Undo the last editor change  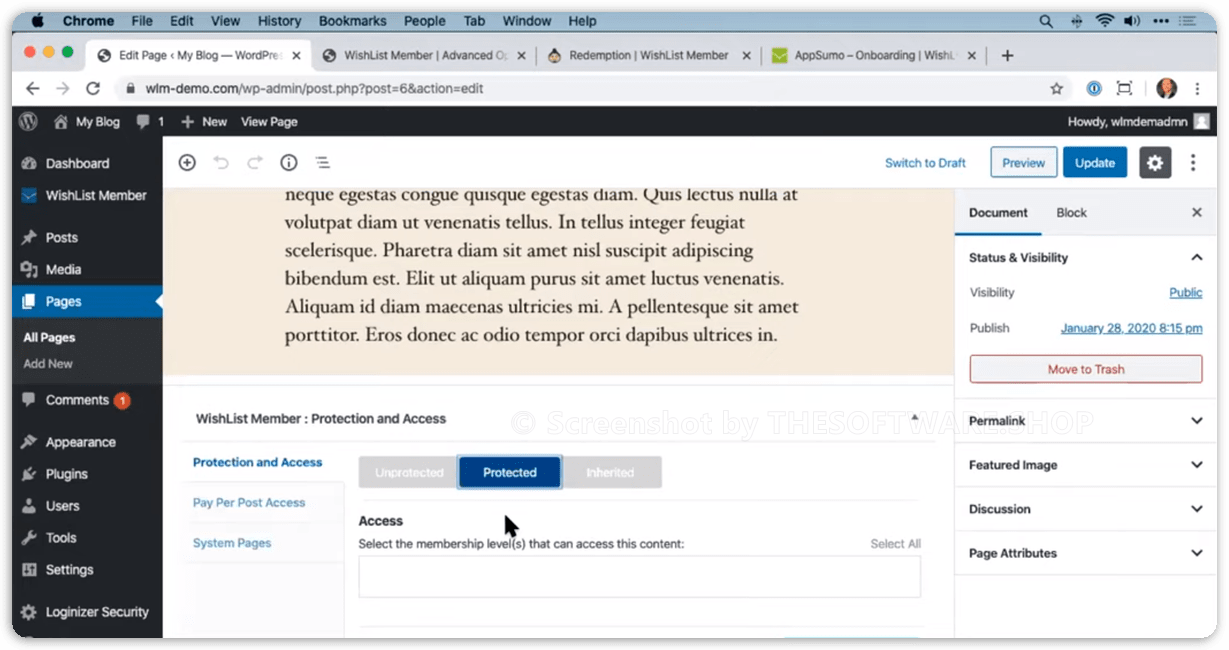click(222, 162)
